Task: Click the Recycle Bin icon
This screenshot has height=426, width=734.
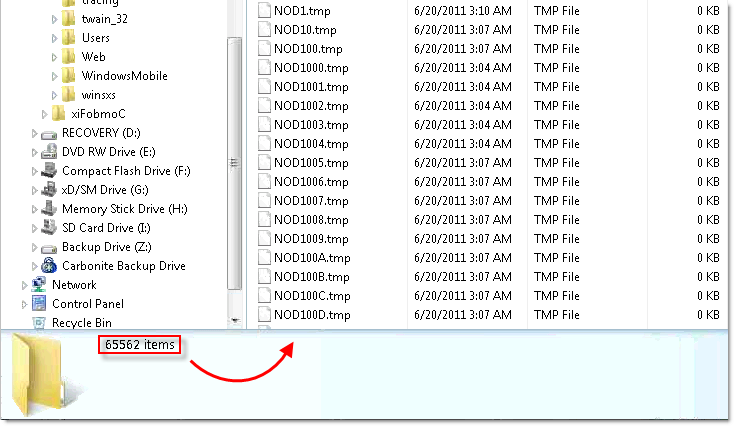Action: pos(39,323)
